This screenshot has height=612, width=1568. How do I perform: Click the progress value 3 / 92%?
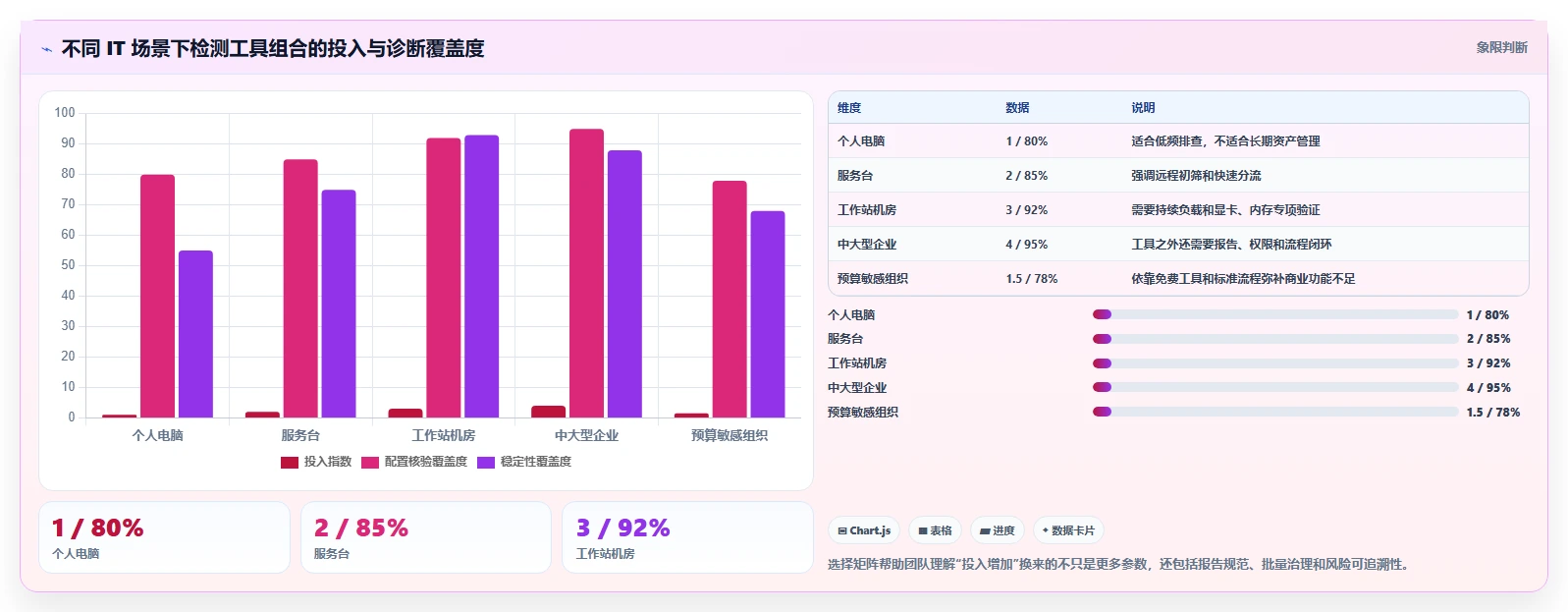[1488, 363]
